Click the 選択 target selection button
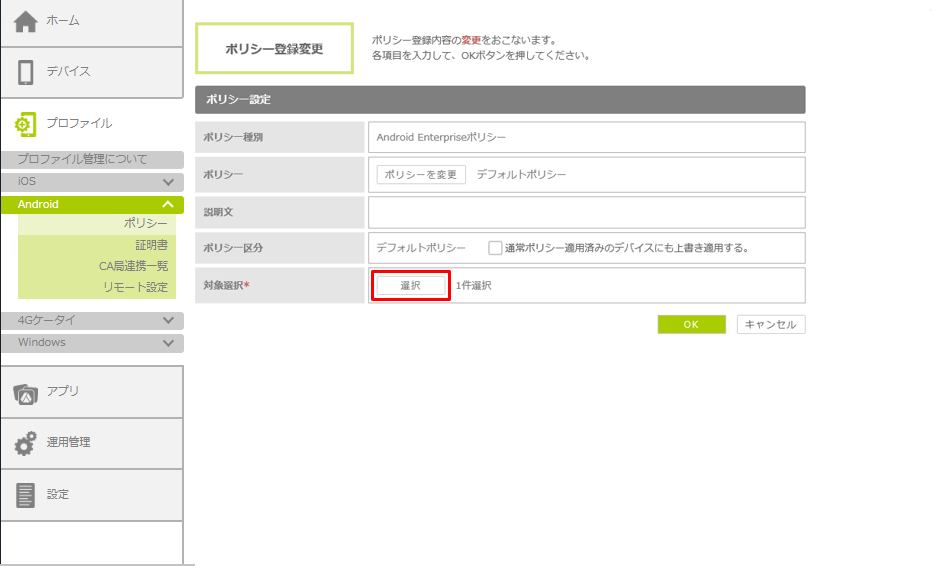The width and height of the screenshot is (933, 566). pos(410,286)
